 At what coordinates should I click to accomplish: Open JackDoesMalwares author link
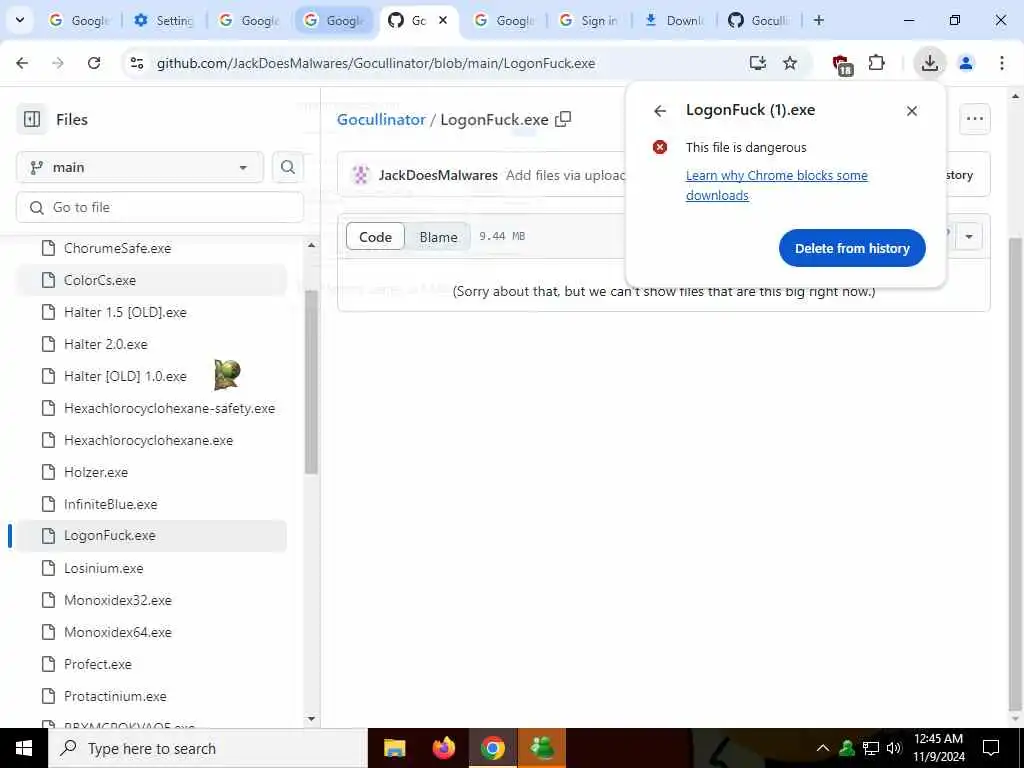click(438, 175)
